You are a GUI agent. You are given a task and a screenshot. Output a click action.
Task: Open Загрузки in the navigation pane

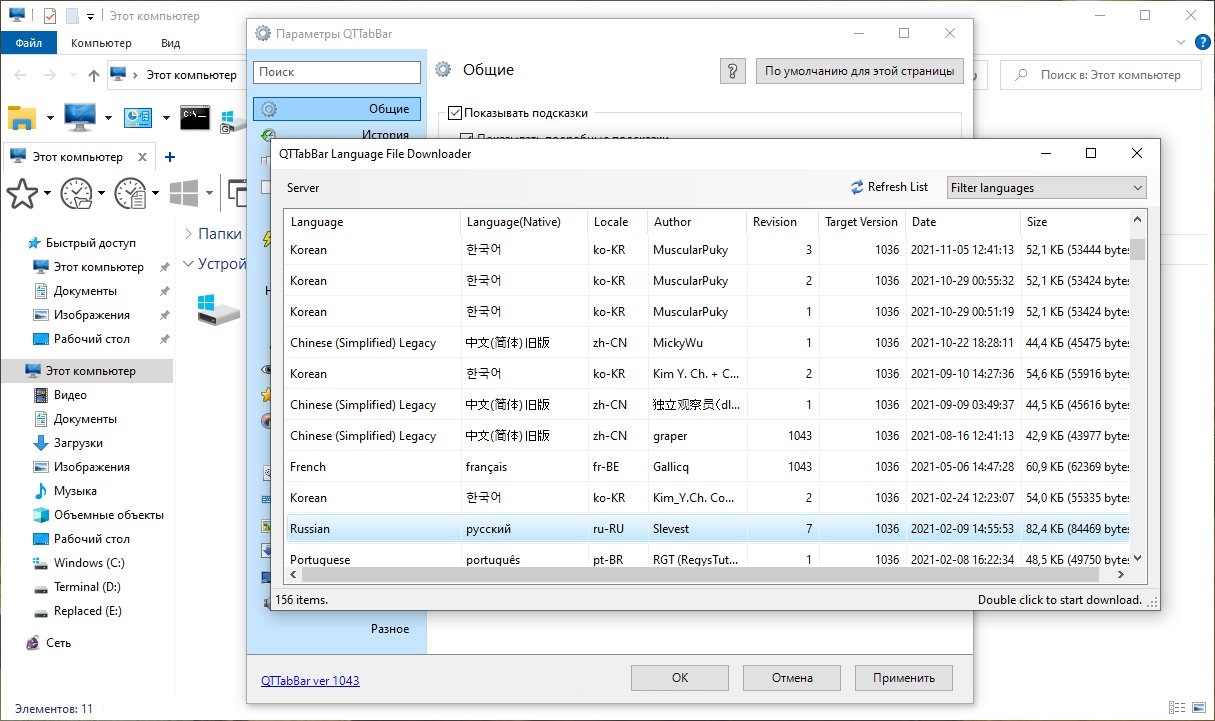(78, 443)
